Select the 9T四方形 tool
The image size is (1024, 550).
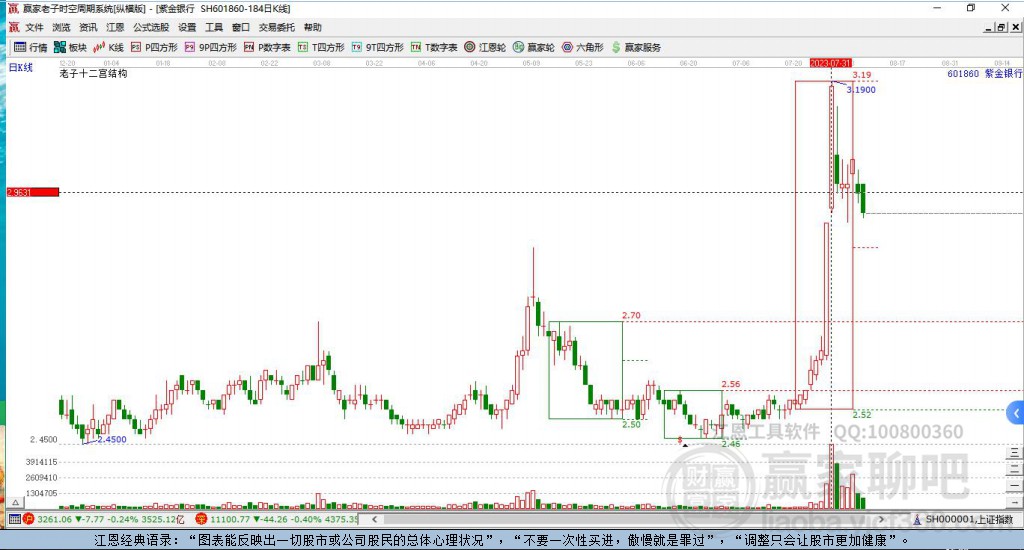pyautogui.click(x=377, y=47)
